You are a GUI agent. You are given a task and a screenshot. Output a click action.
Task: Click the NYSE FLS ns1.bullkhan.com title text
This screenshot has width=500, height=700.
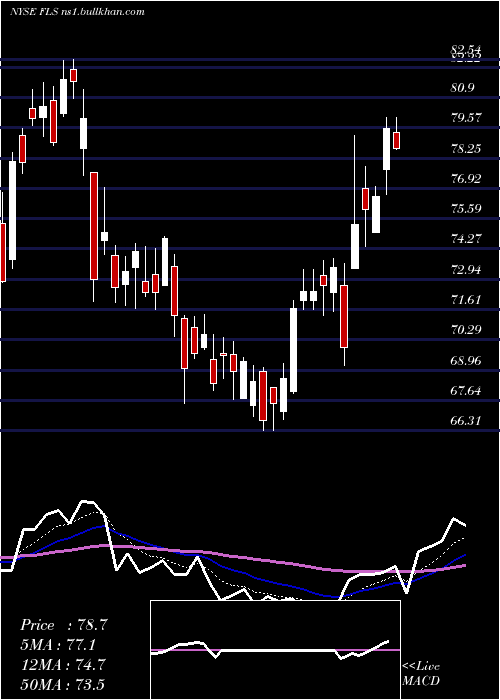click(78, 12)
